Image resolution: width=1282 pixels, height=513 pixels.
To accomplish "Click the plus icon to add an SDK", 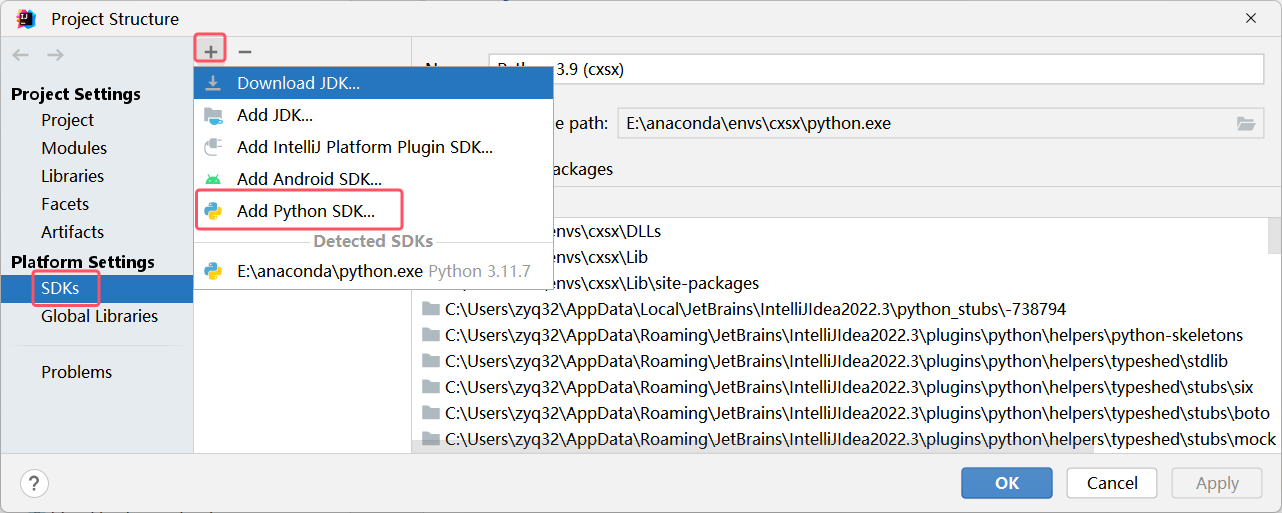I will [x=210, y=51].
